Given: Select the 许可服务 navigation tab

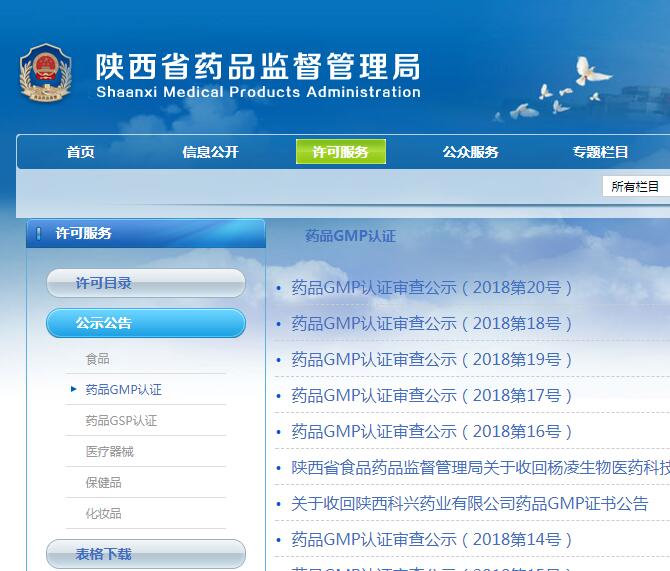Looking at the screenshot, I should point(340,152).
